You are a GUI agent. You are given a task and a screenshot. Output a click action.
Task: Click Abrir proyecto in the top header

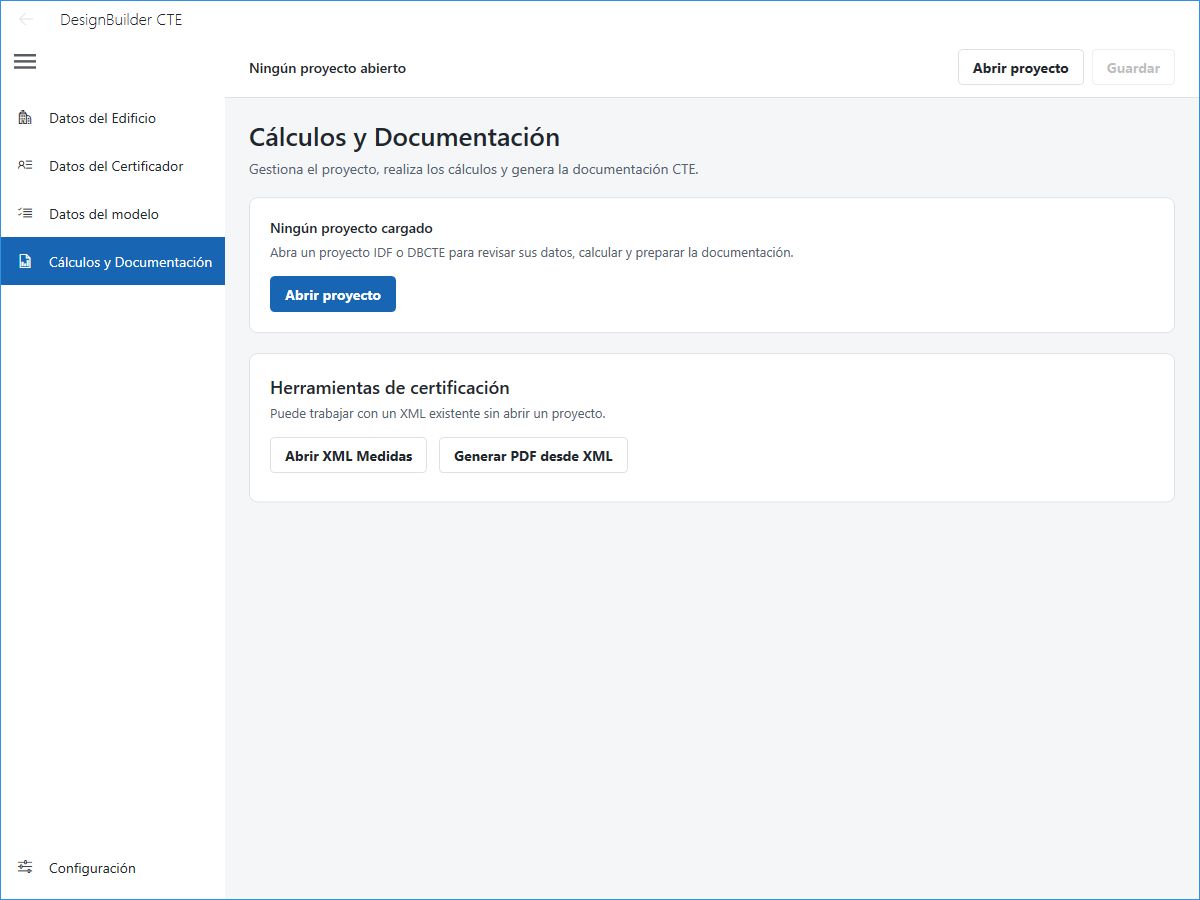pyautogui.click(x=1021, y=68)
